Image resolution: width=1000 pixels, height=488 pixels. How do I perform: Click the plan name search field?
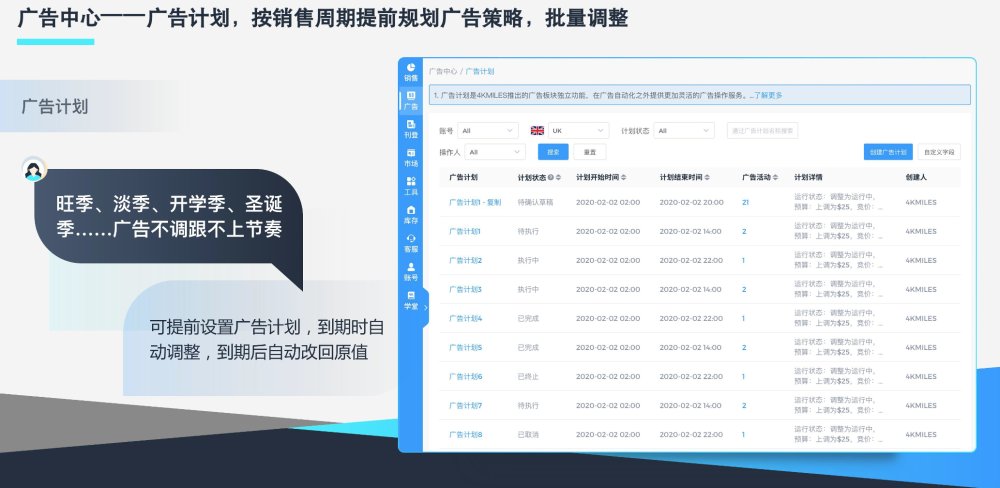point(762,131)
